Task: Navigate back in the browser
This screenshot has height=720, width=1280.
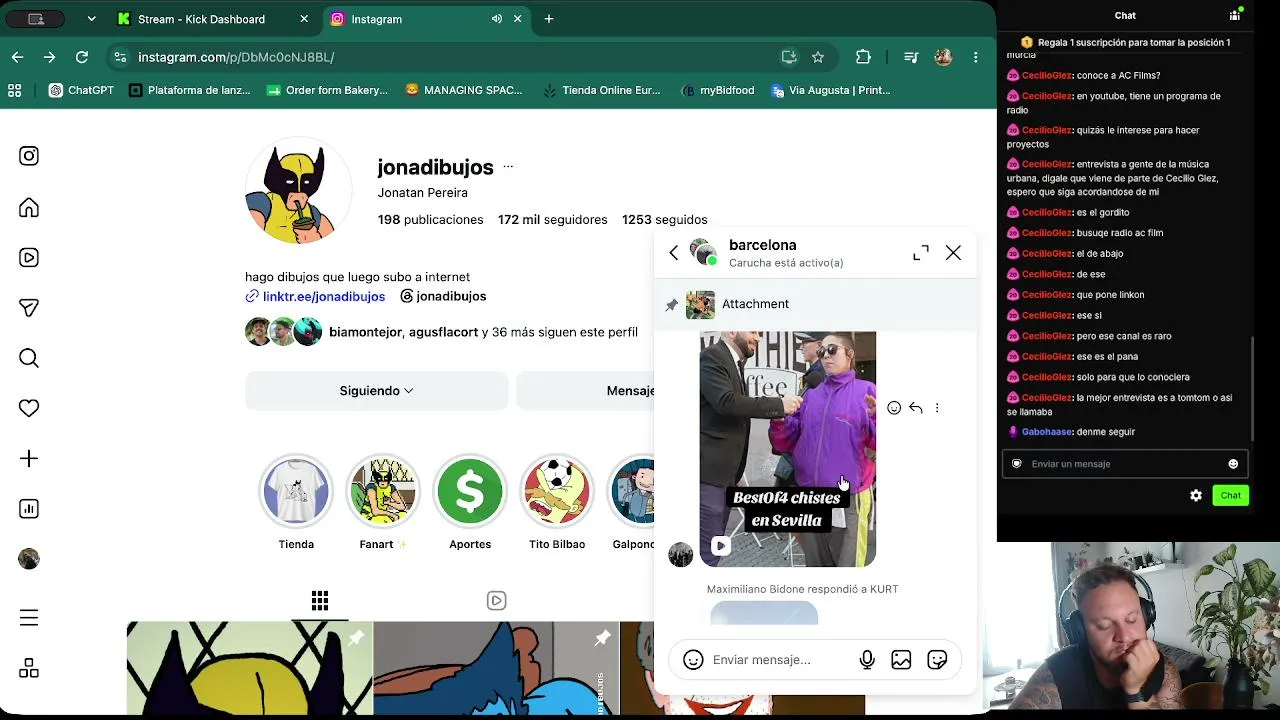Action: click(x=18, y=57)
